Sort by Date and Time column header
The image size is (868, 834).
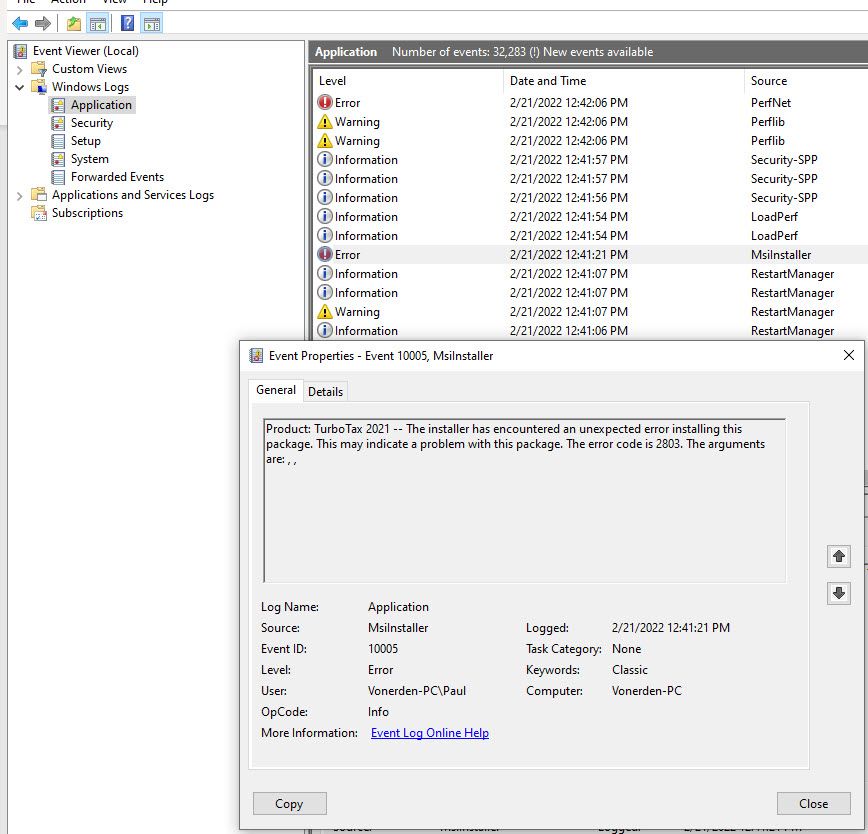coord(624,81)
